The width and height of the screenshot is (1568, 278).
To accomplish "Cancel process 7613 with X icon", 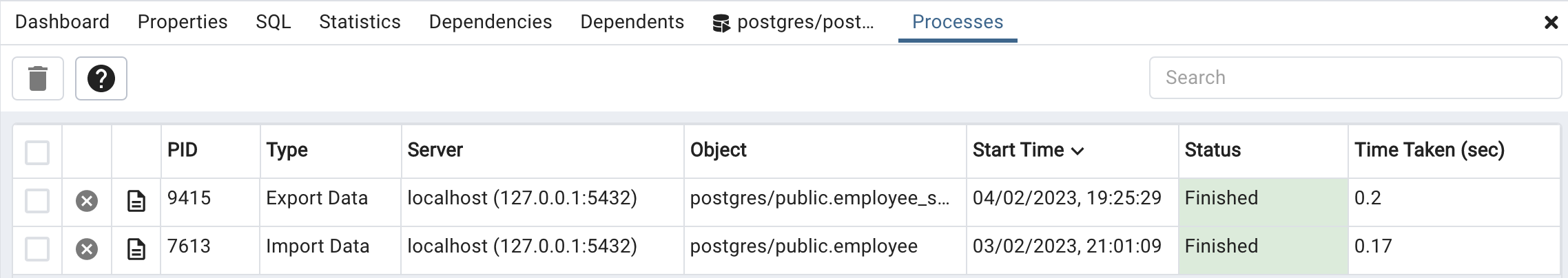I will coord(87,249).
